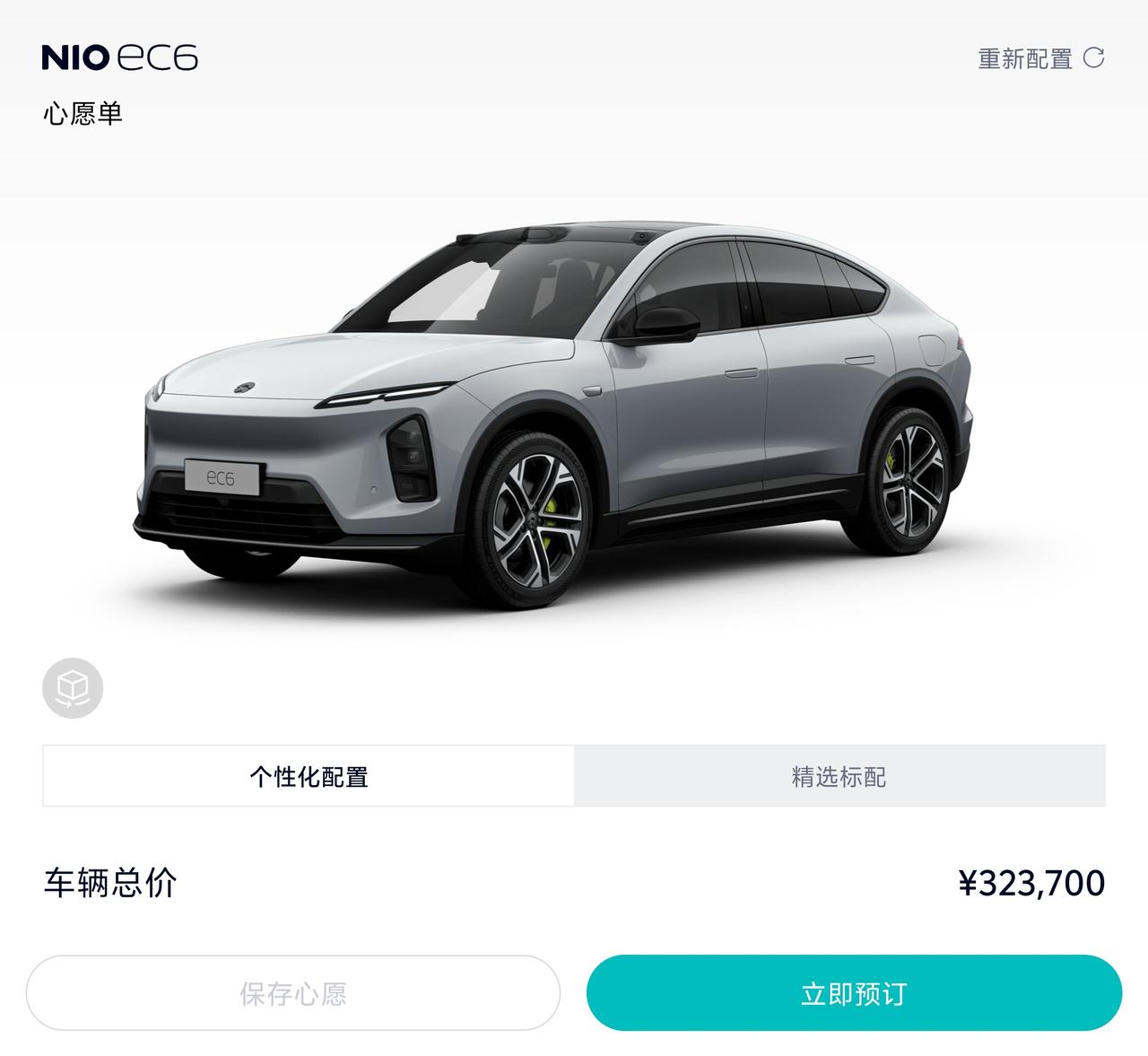Click the 心愿单 heading text
The image size is (1148, 1056).
(83, 114)
